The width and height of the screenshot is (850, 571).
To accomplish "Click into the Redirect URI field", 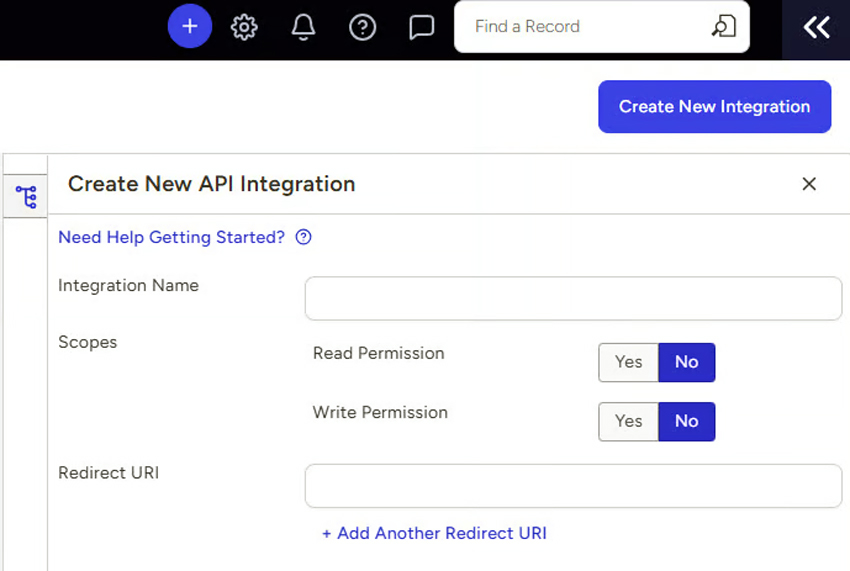I will click(573, 486).
